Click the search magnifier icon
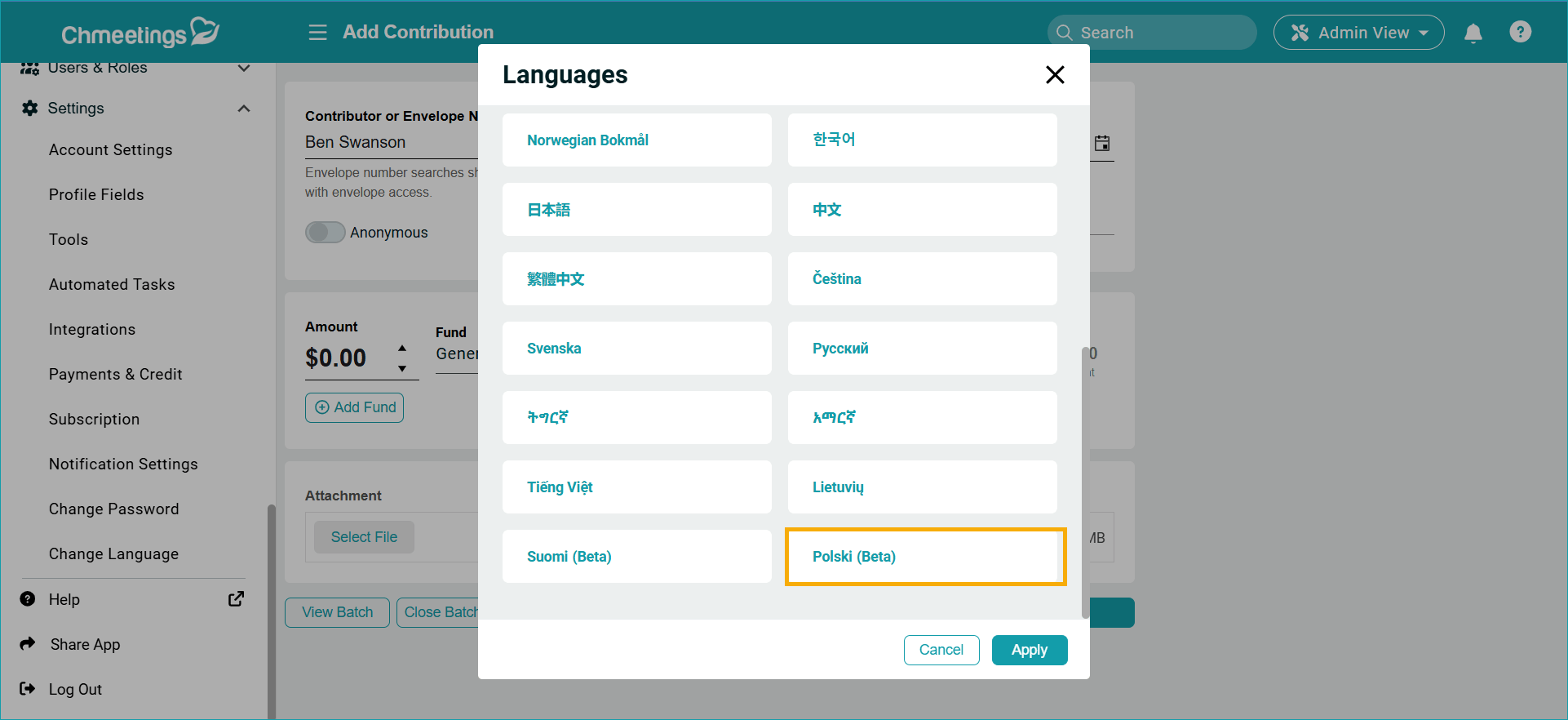Screen dimensions: 1568x720 coord(1064,33)
